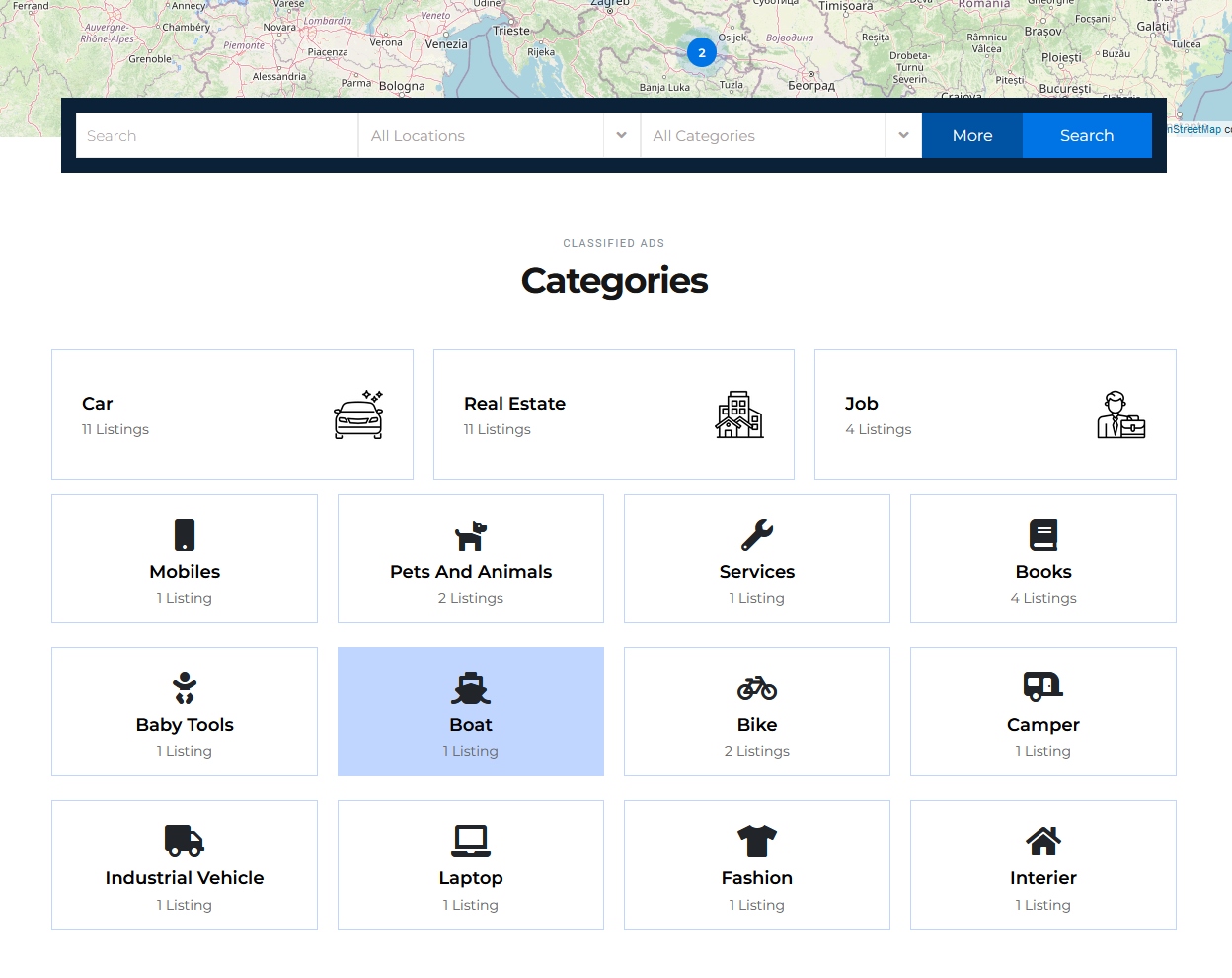This screenshot has height=978, width=1232.
Task: Open the All Locations dropdown
Action: (499, 135)
